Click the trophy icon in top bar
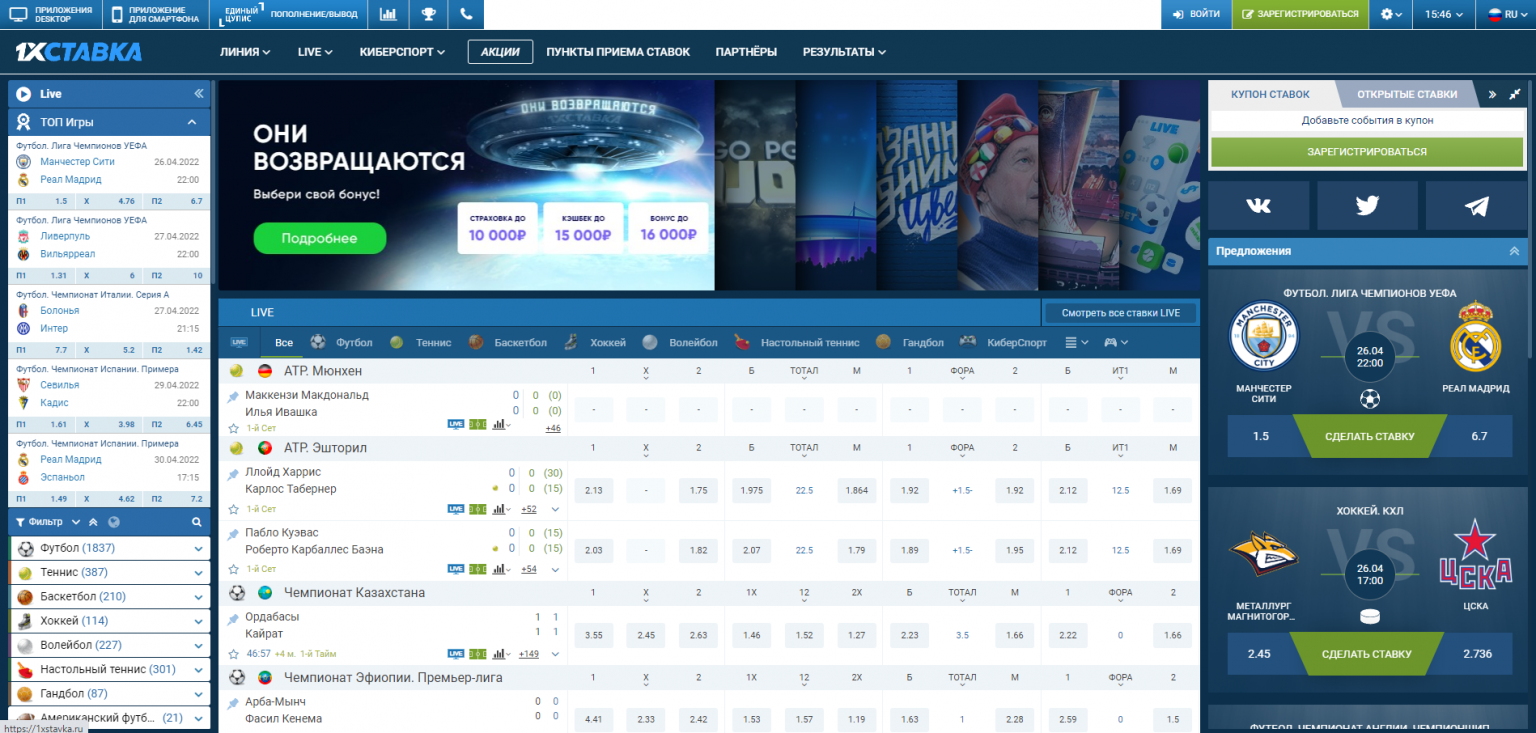Screen dimensions: 1536x733 (428, 14)
